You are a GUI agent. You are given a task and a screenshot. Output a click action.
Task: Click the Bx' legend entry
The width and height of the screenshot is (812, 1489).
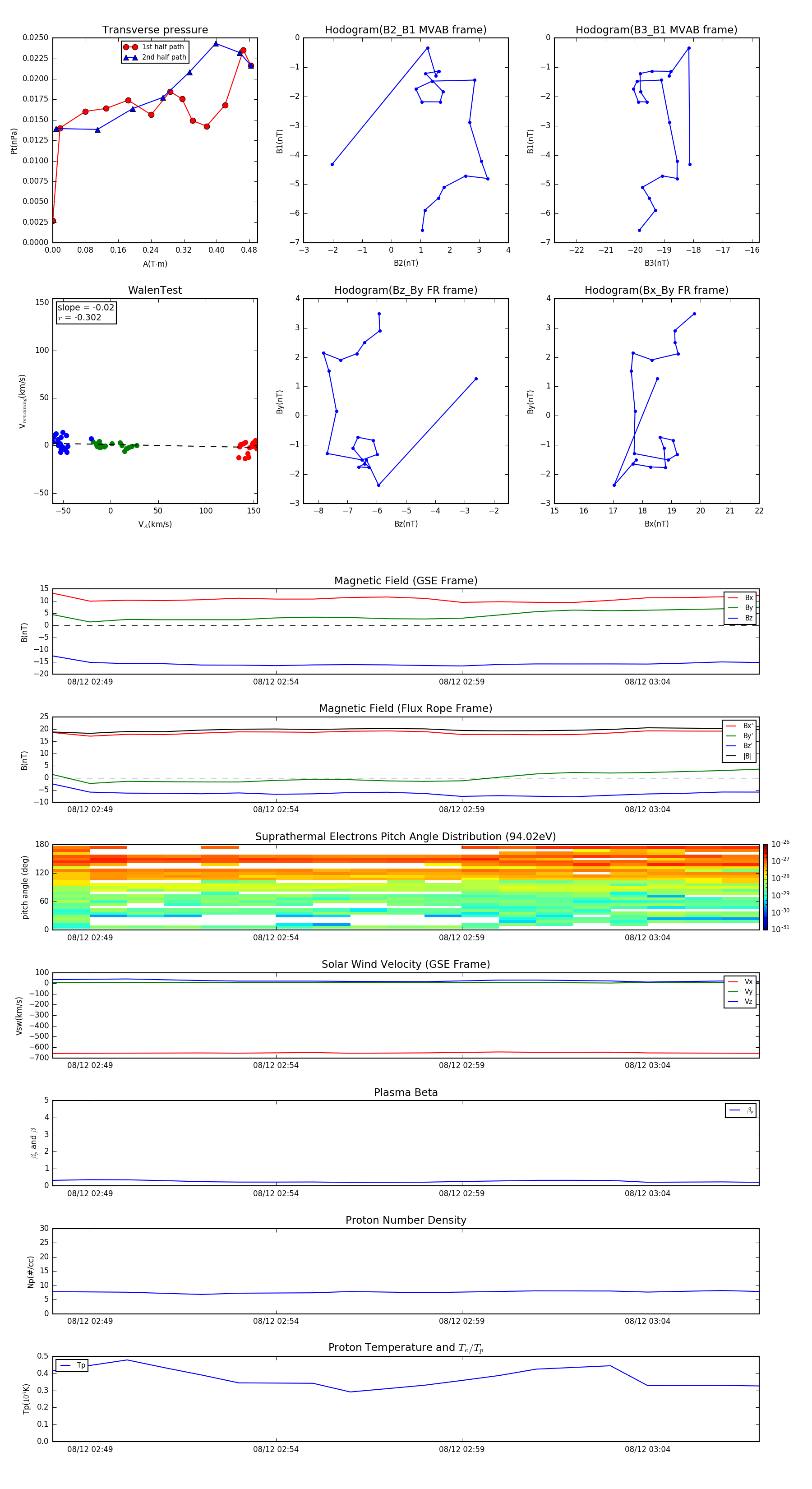pos(740,726)
